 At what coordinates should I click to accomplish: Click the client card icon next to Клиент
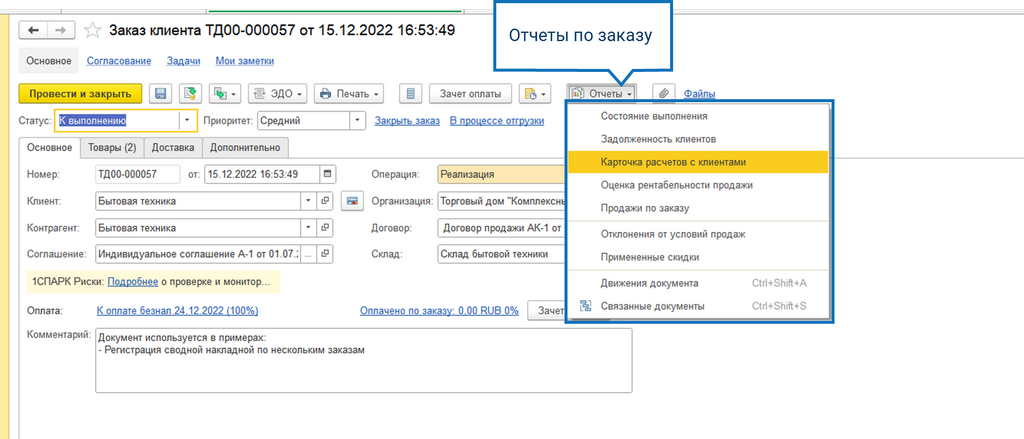(352, 201)
